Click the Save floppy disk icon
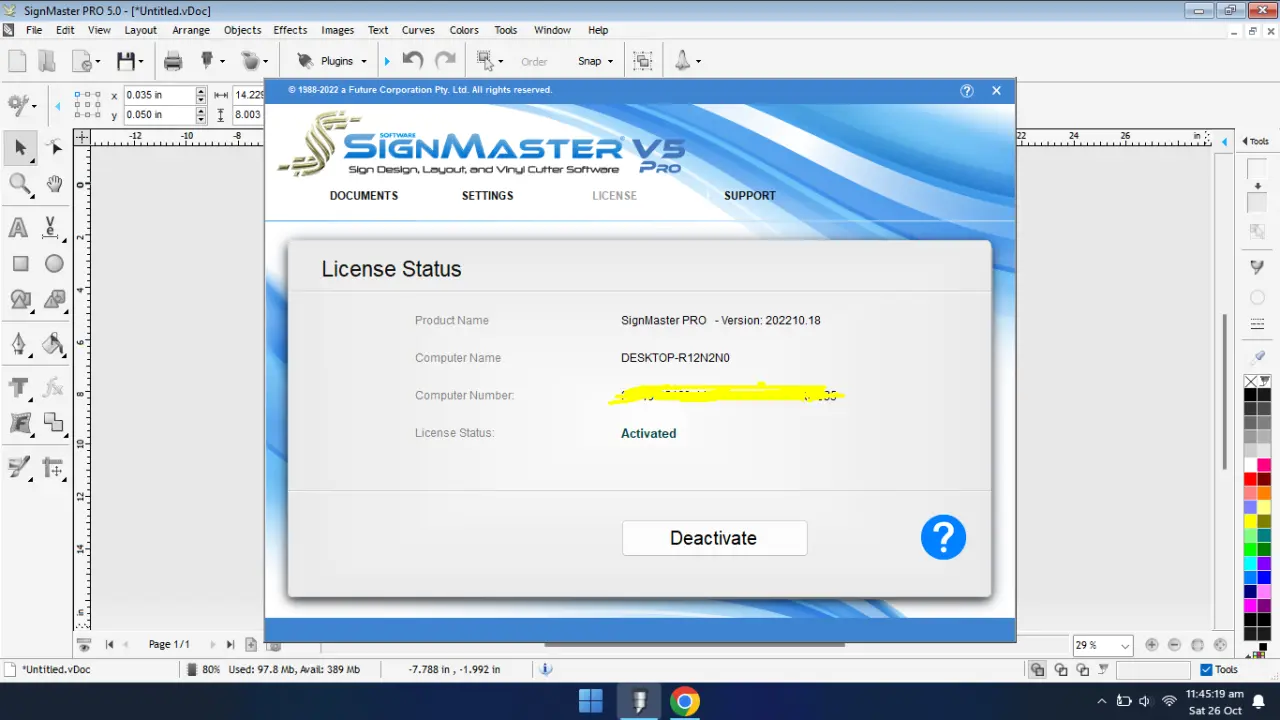The height and width of the screenshot is (720, 1280). point(125,61)
